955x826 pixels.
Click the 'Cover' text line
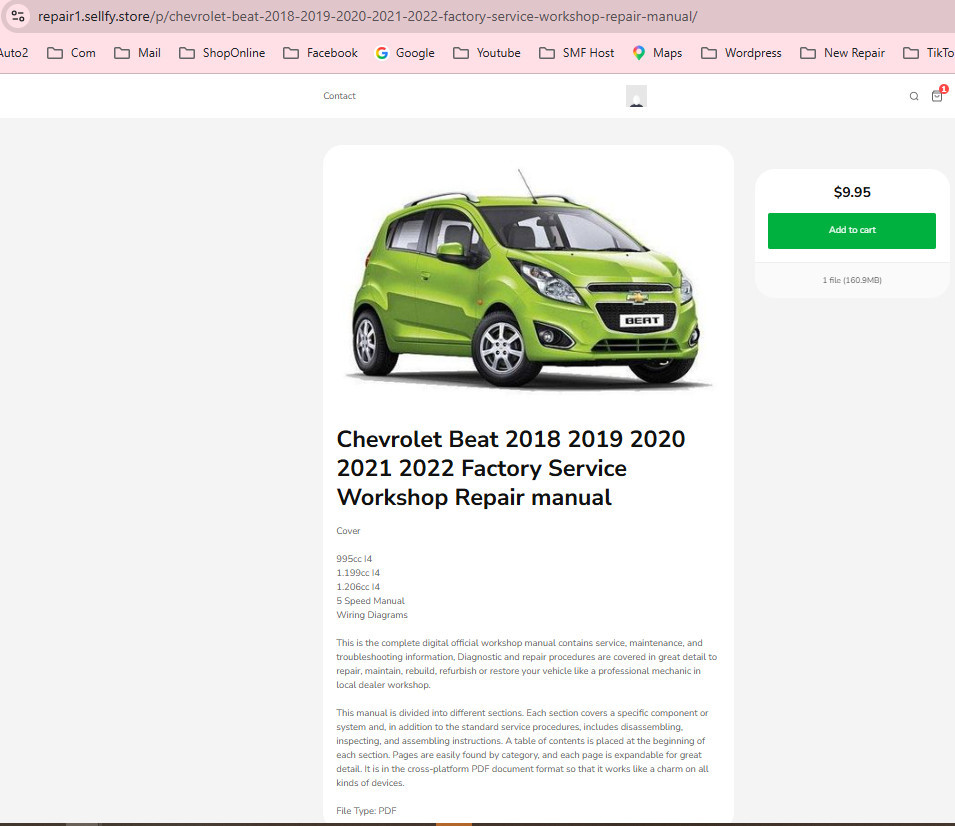348,531
